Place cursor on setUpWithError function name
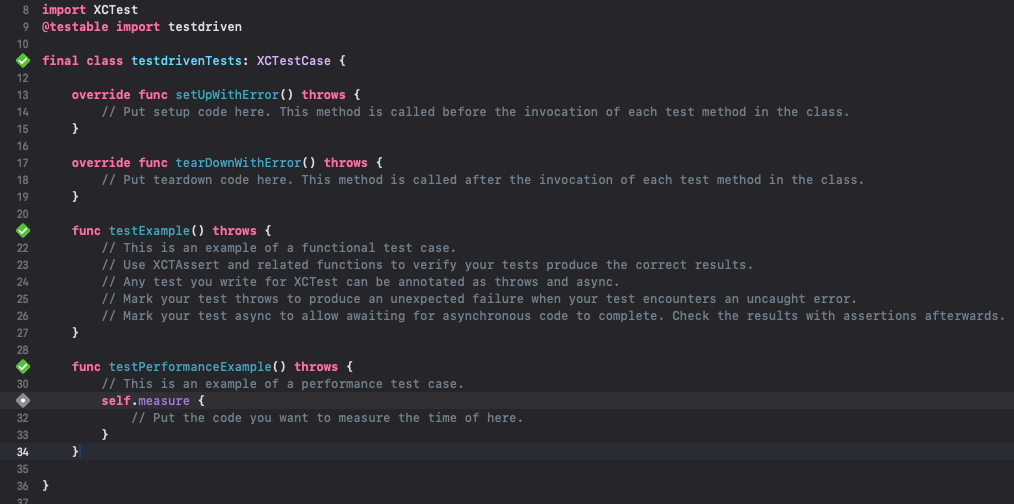The height and width of the screenshot is (504, 1014). point(227,95)
